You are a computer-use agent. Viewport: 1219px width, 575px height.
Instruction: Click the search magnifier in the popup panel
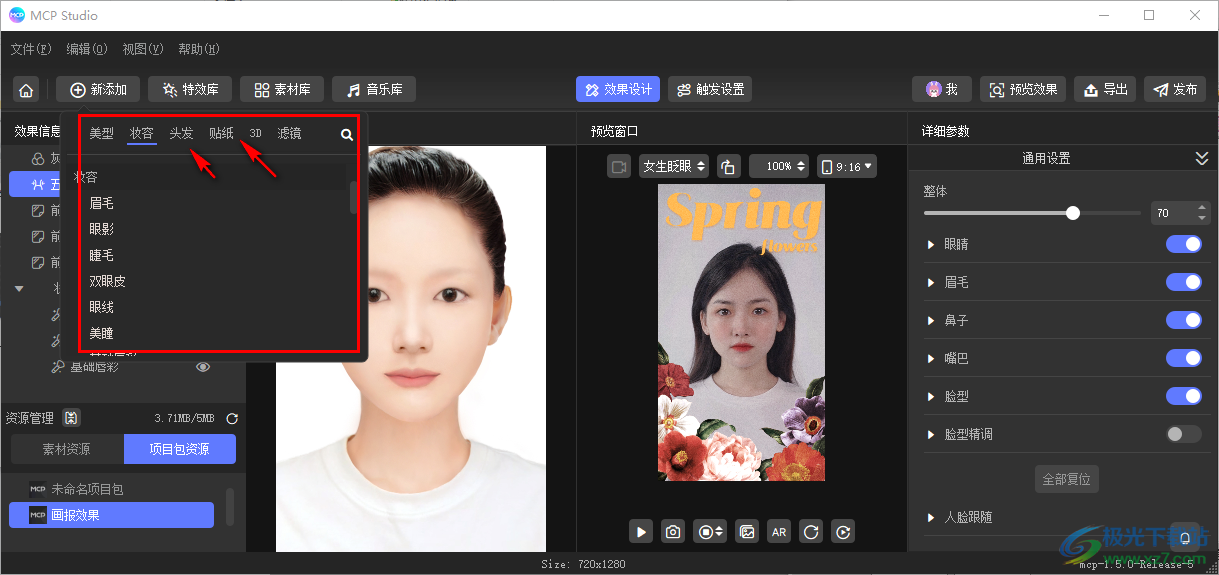(347, 134)
